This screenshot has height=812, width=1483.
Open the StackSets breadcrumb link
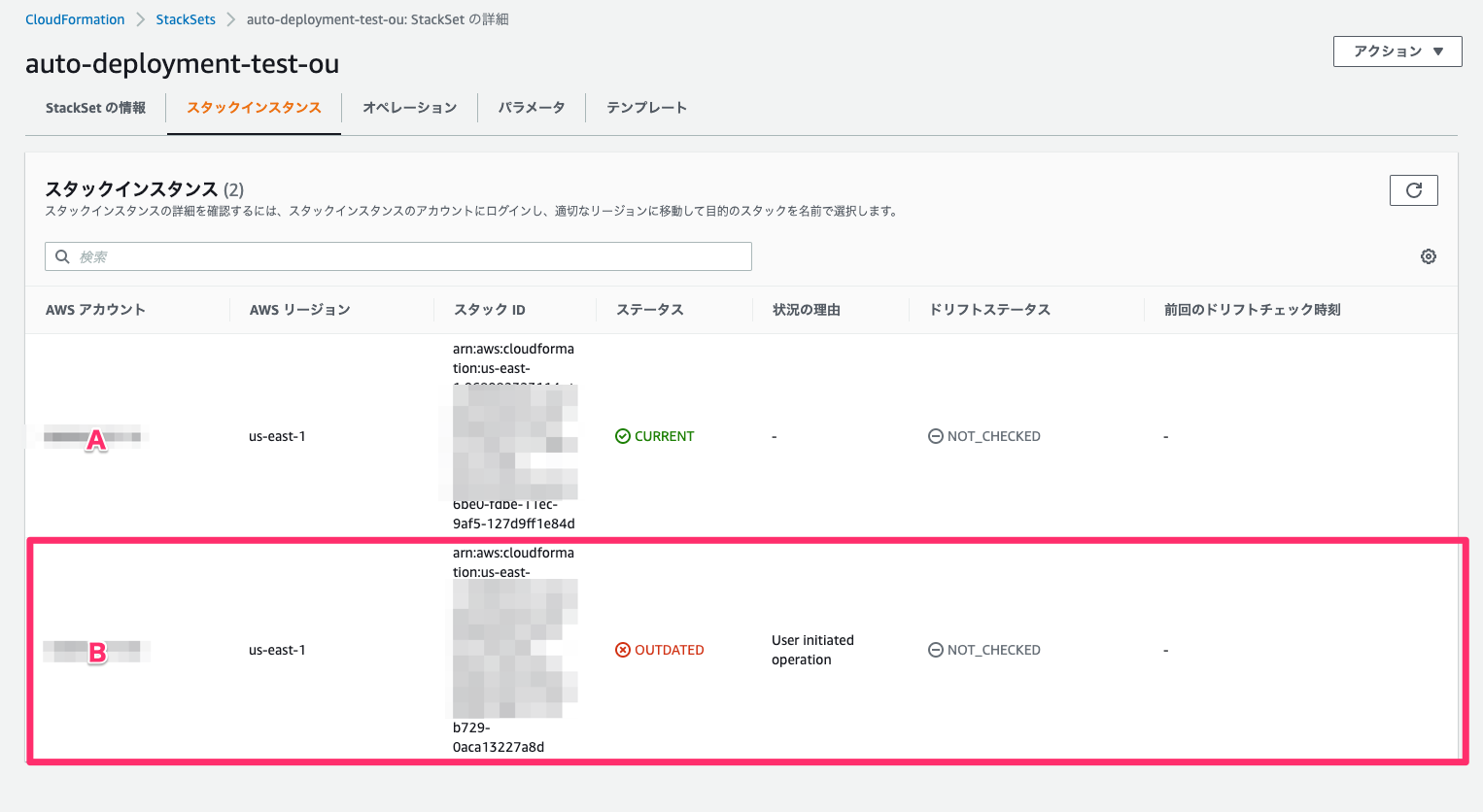[186, 18]
